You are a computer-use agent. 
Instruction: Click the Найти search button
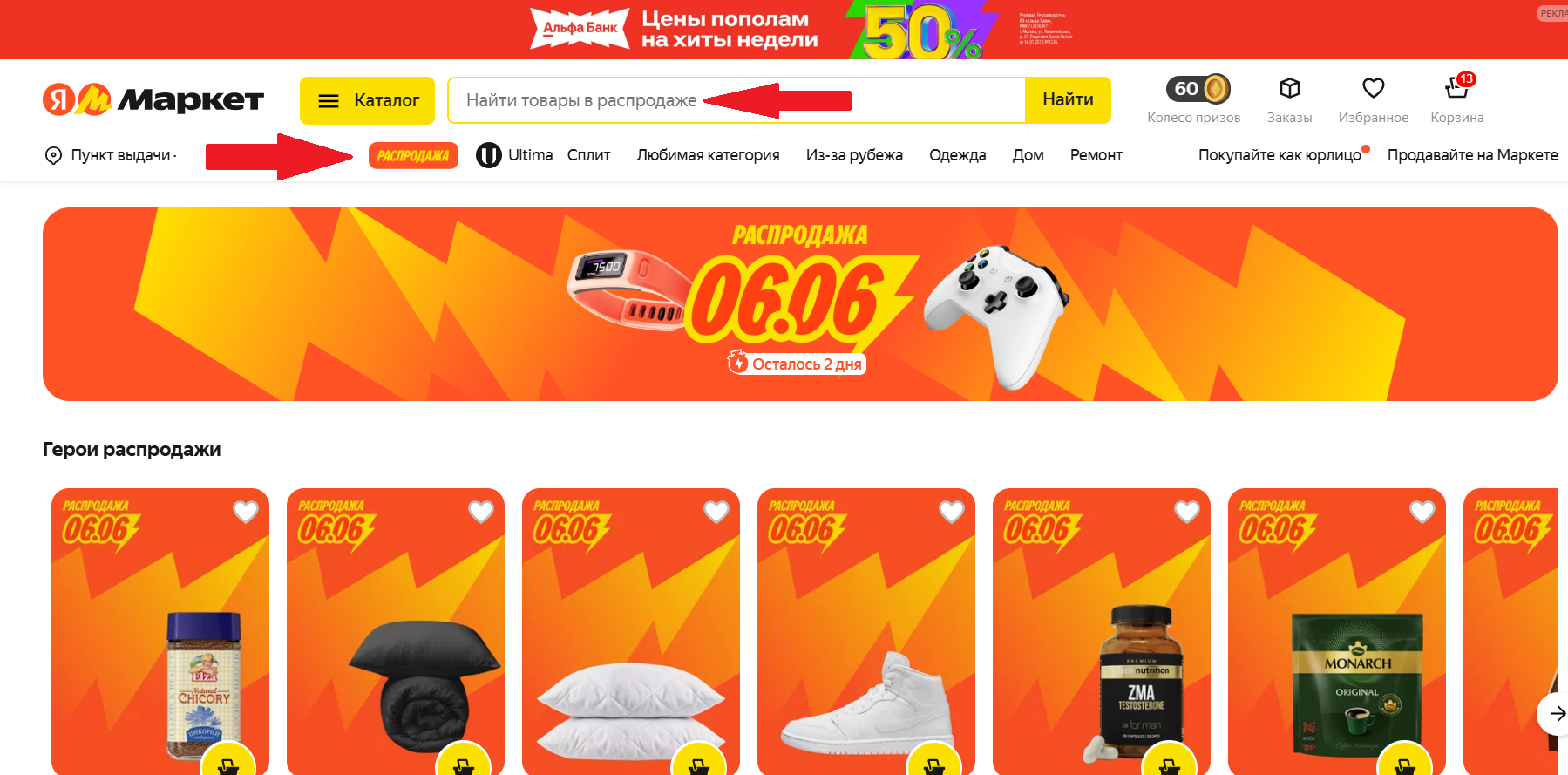coord(1068,100)
